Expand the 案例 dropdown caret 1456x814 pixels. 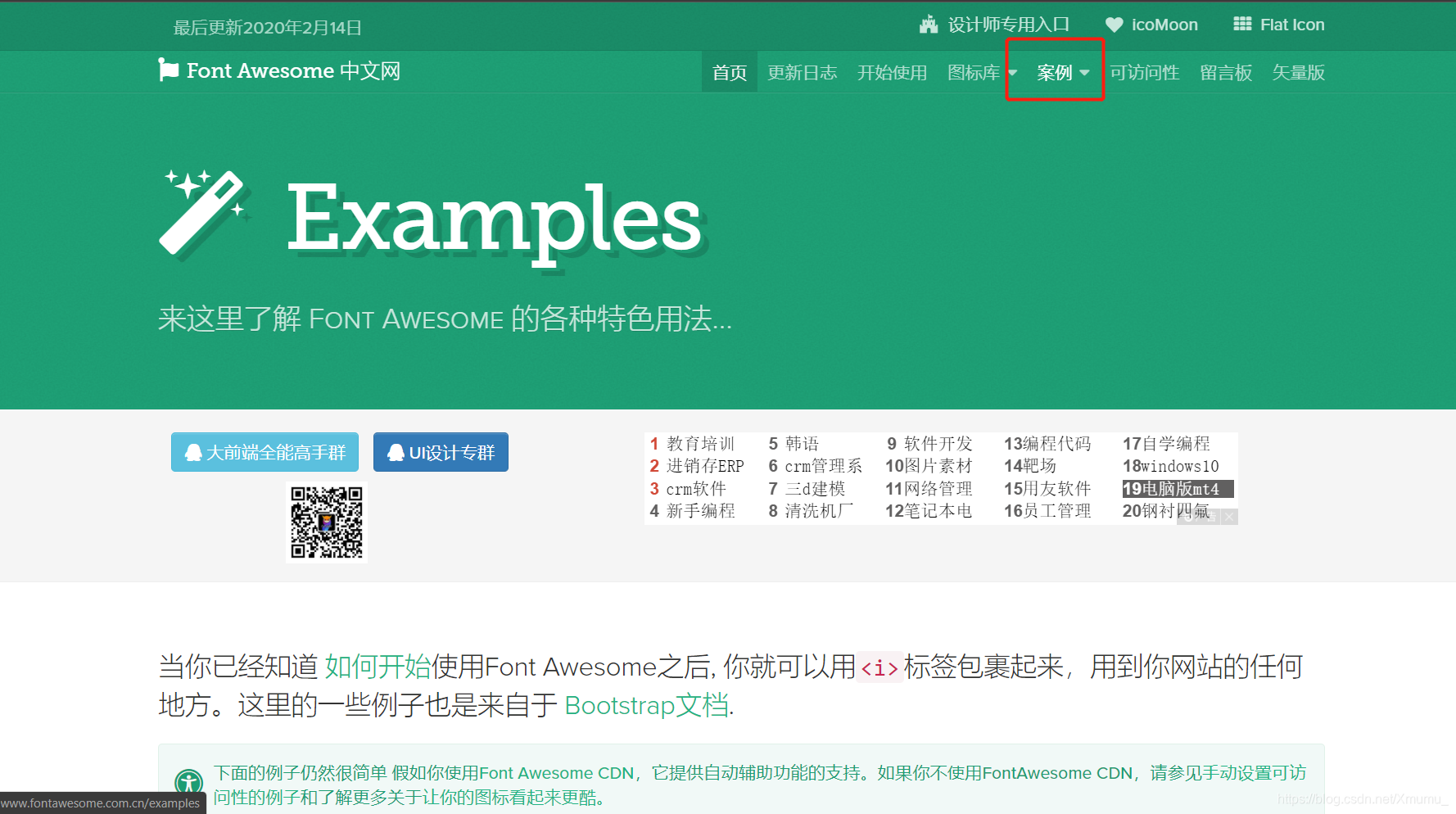(1085, 73)
